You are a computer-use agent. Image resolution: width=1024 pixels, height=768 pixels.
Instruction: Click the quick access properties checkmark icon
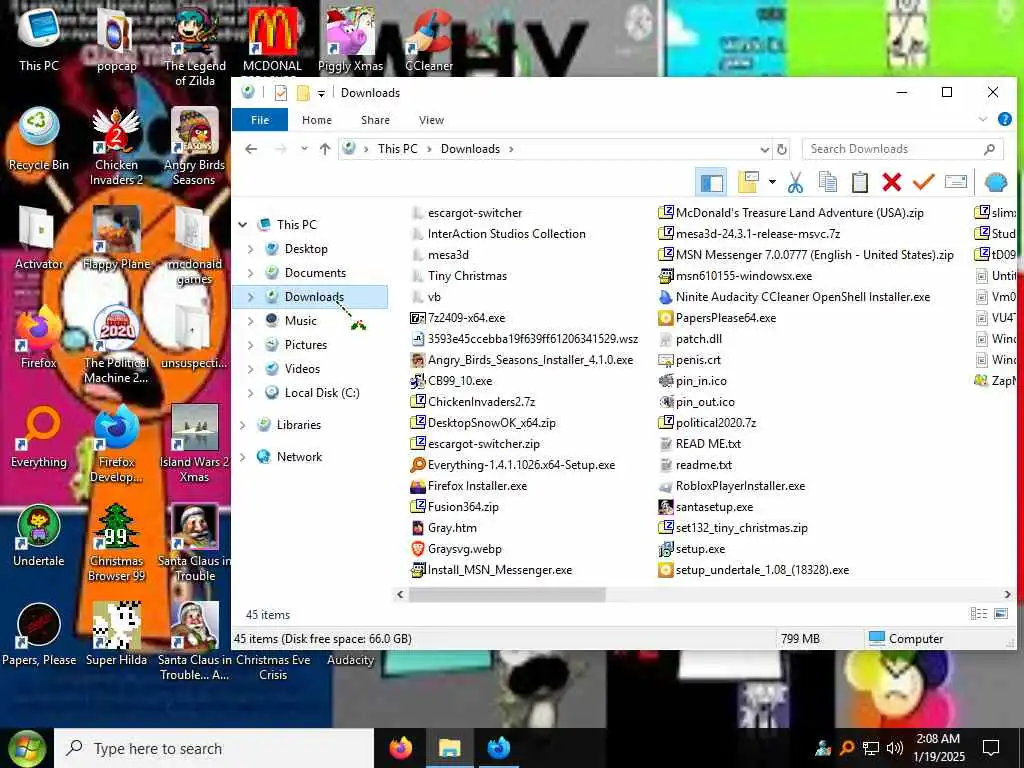(x=281, y=93)
